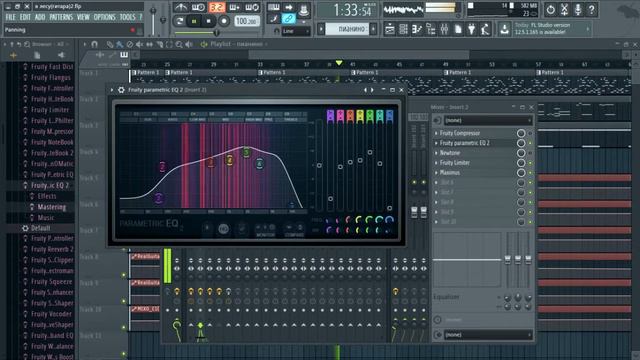Open the Fruity parametric EQ 2 options arrow

point(112,90)
